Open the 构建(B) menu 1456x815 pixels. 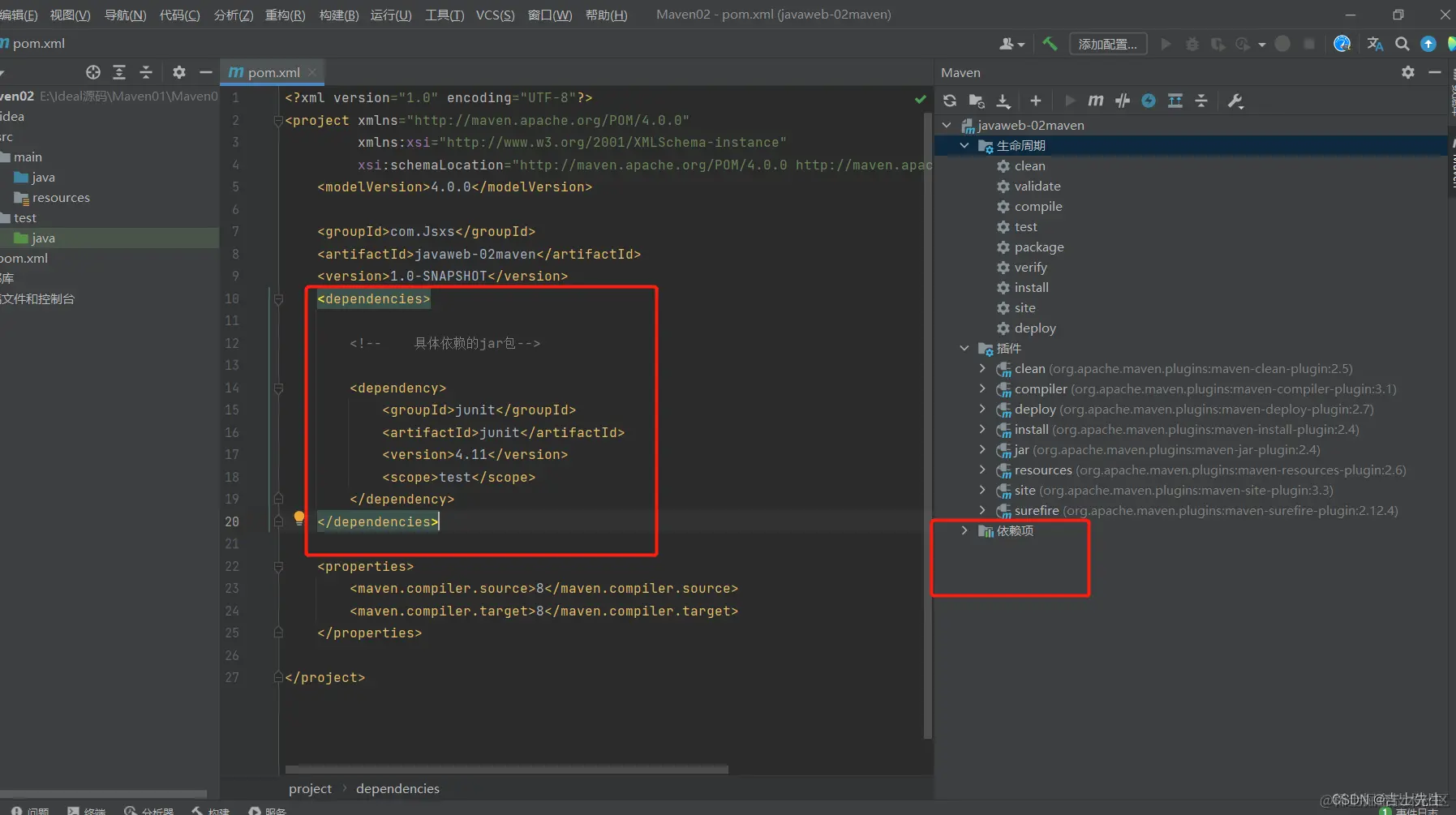[339, 15]
